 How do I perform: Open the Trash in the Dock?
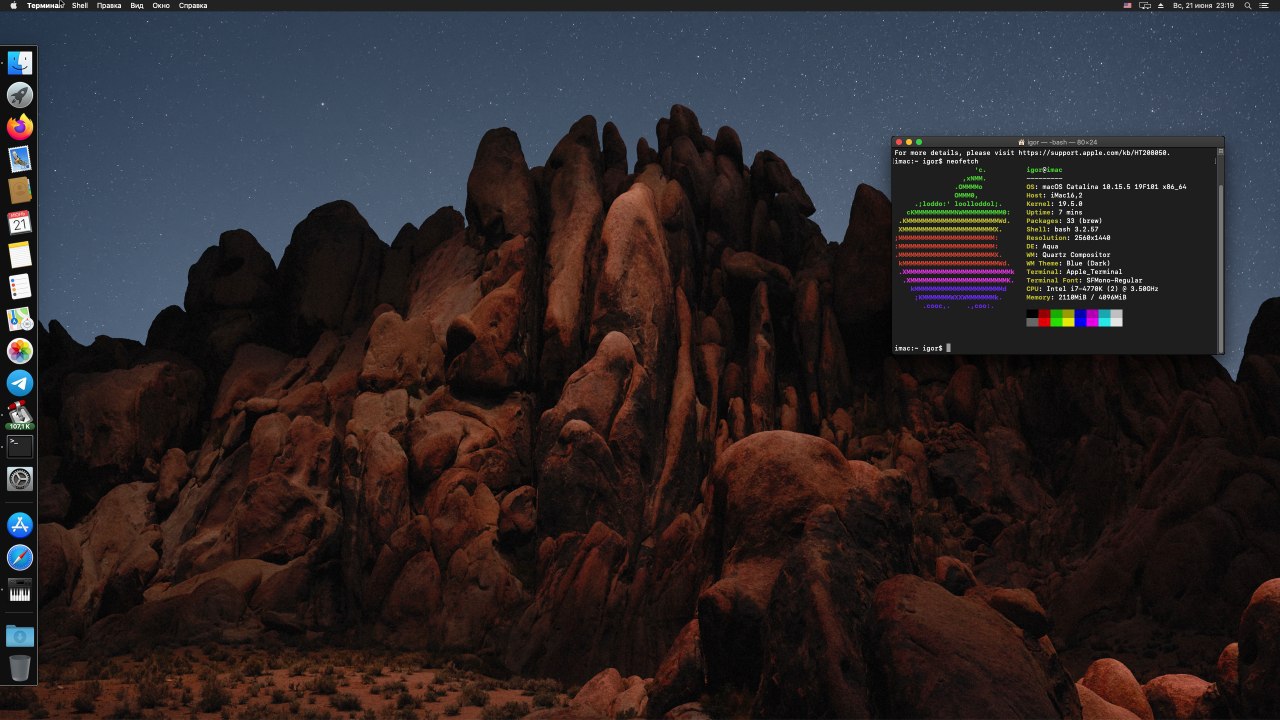tap(20, 667)
